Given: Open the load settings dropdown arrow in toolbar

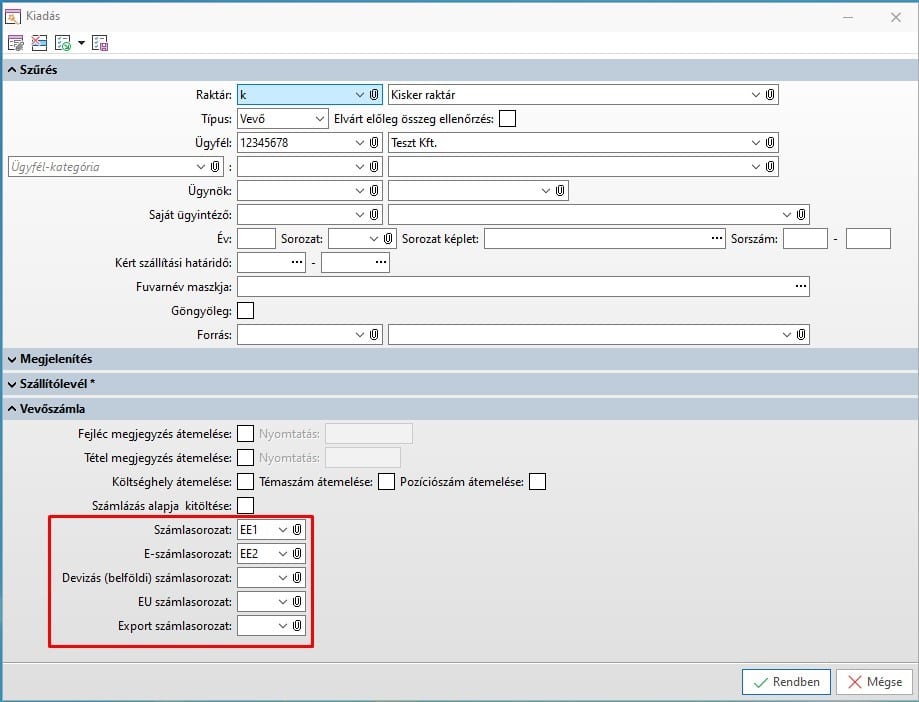Looking at the screenshot, I should tap(80, 43).
